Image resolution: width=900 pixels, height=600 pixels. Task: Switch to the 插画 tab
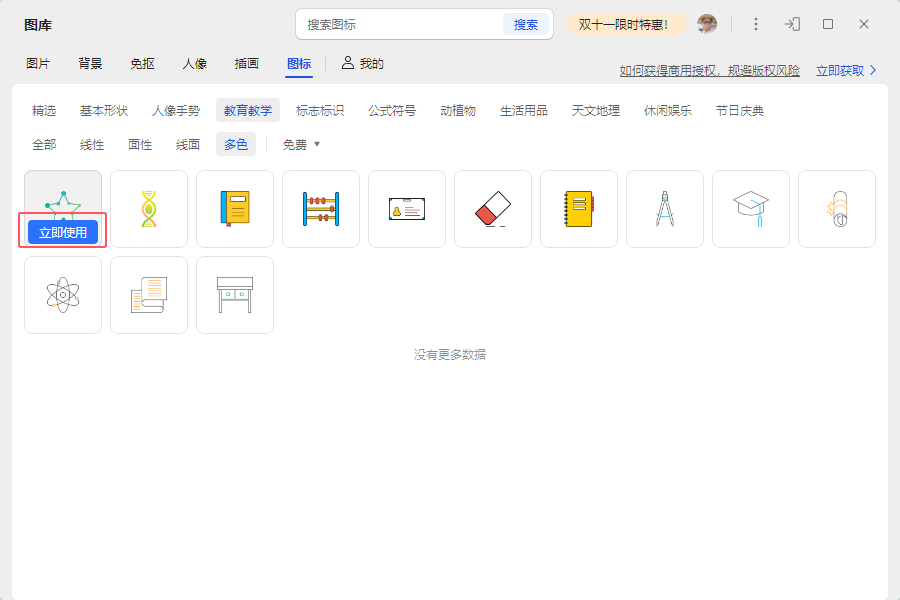[x=247, y=64]
